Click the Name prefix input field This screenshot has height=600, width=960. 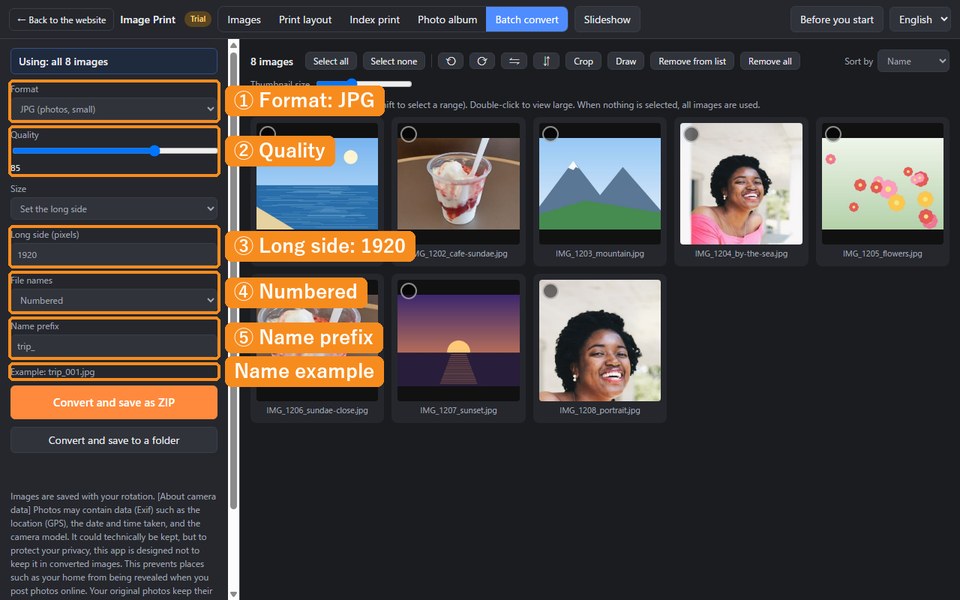point(114,347)
